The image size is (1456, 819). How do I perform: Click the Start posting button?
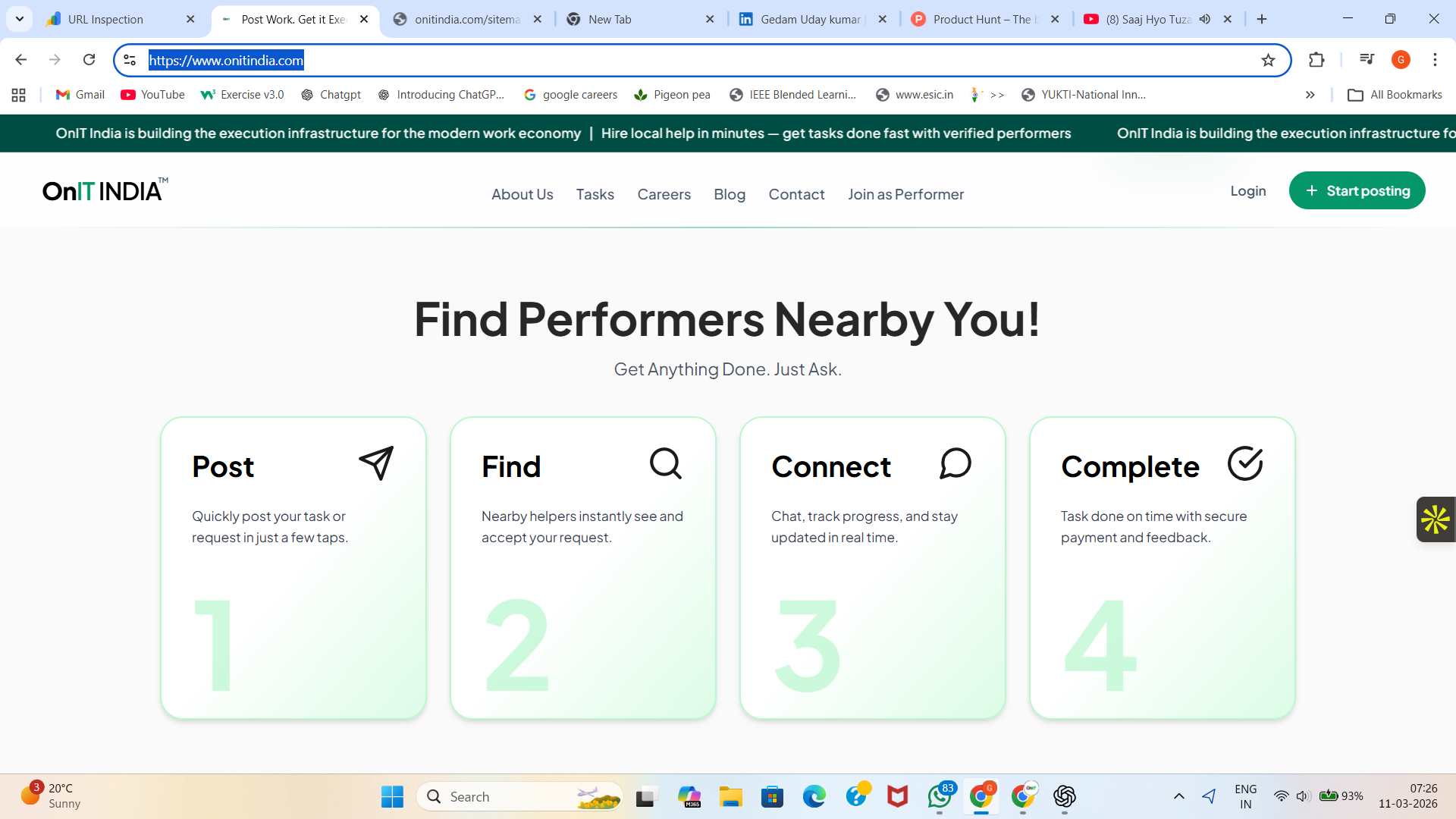1357,191
